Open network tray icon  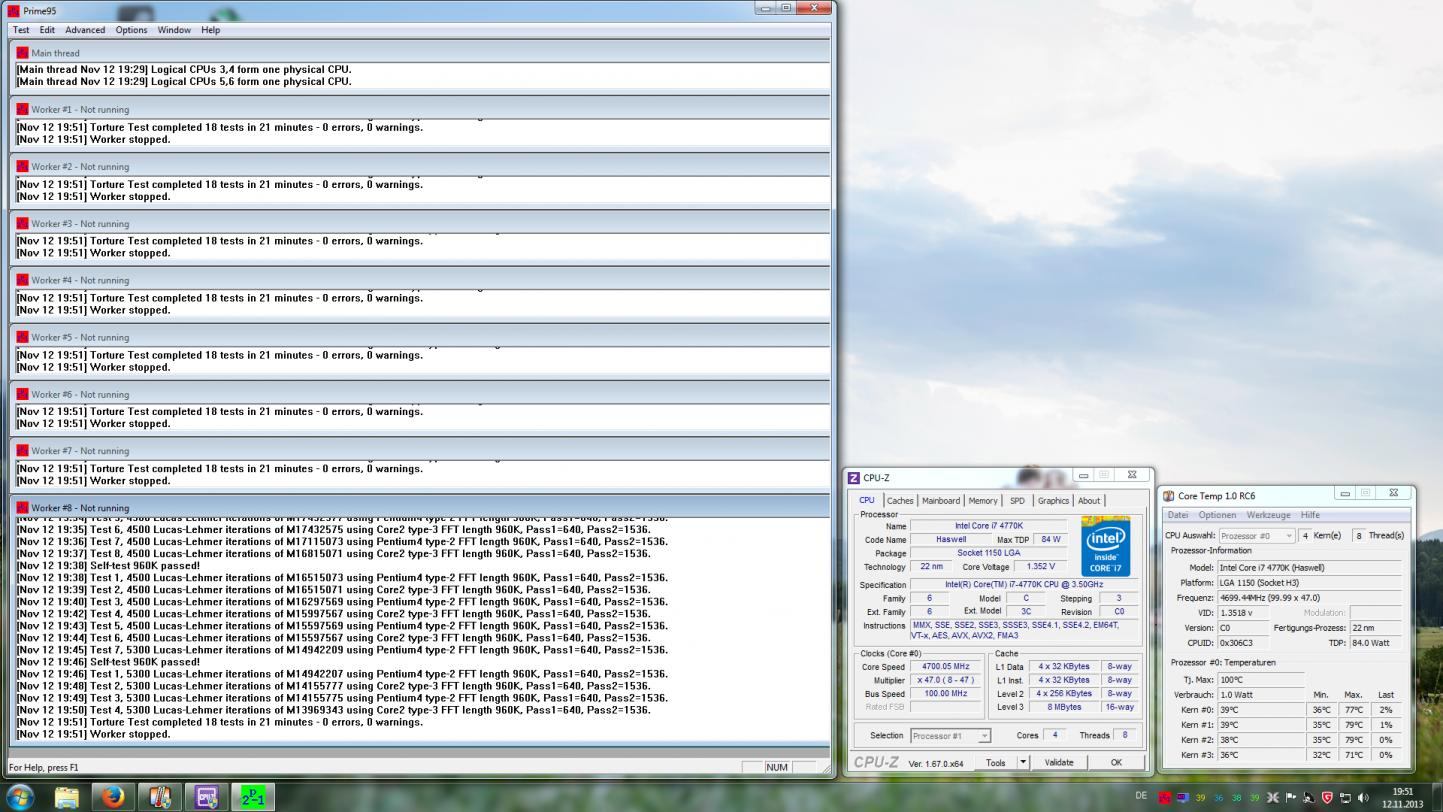(x=1345, y=798)
